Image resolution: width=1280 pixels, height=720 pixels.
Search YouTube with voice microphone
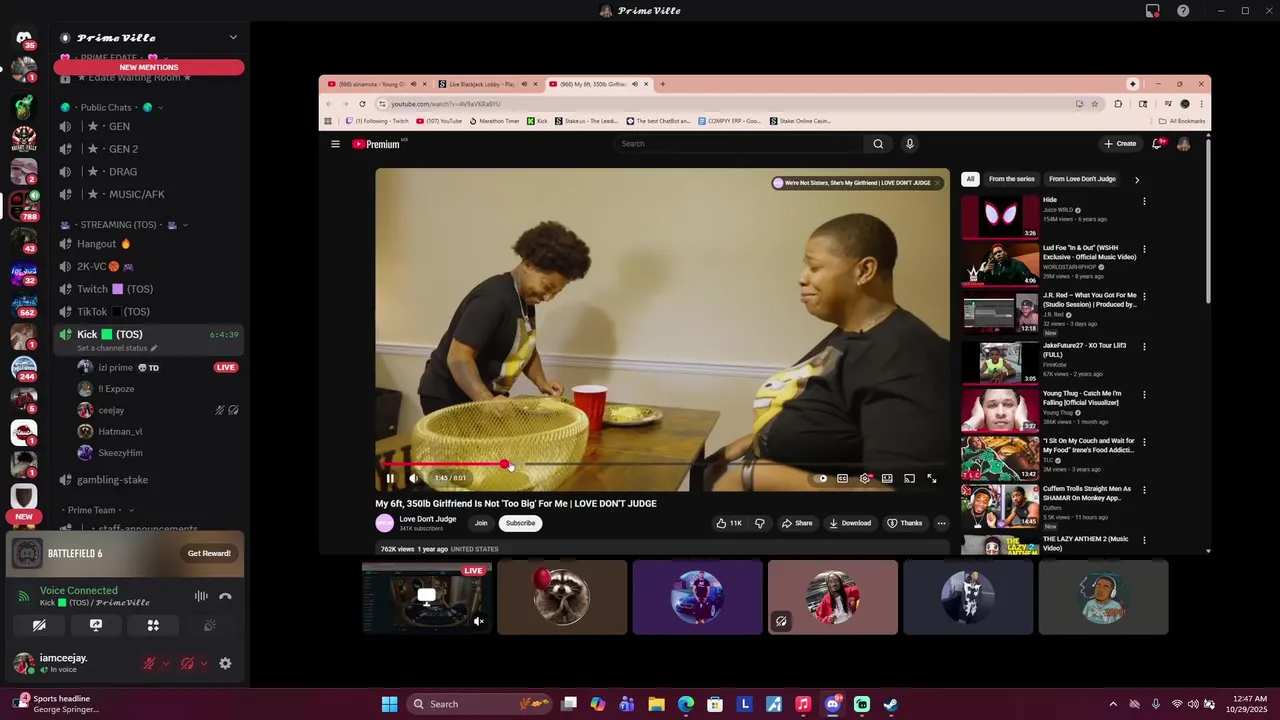(x=909, y=144)
